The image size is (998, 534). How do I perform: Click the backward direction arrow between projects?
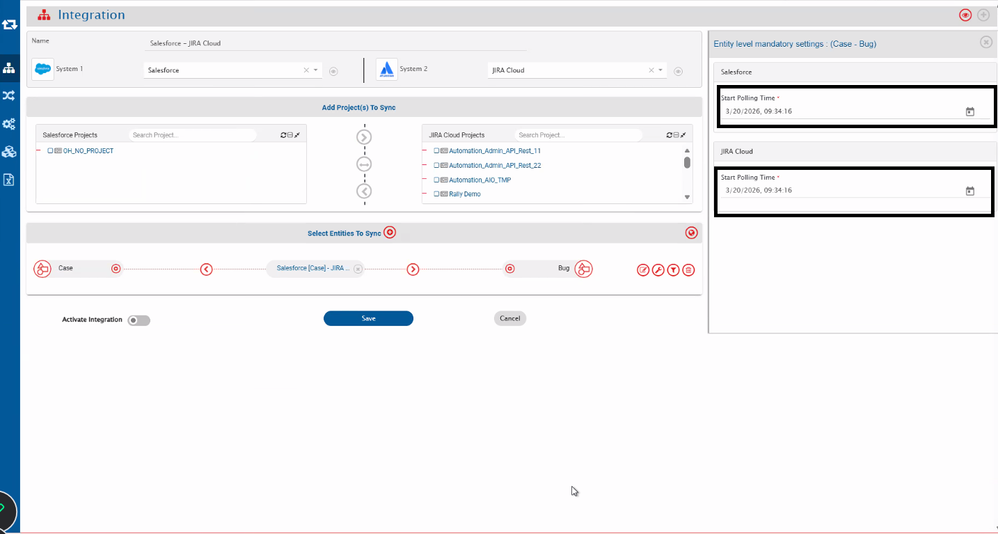pyautogui.click(x=364, y=191)
